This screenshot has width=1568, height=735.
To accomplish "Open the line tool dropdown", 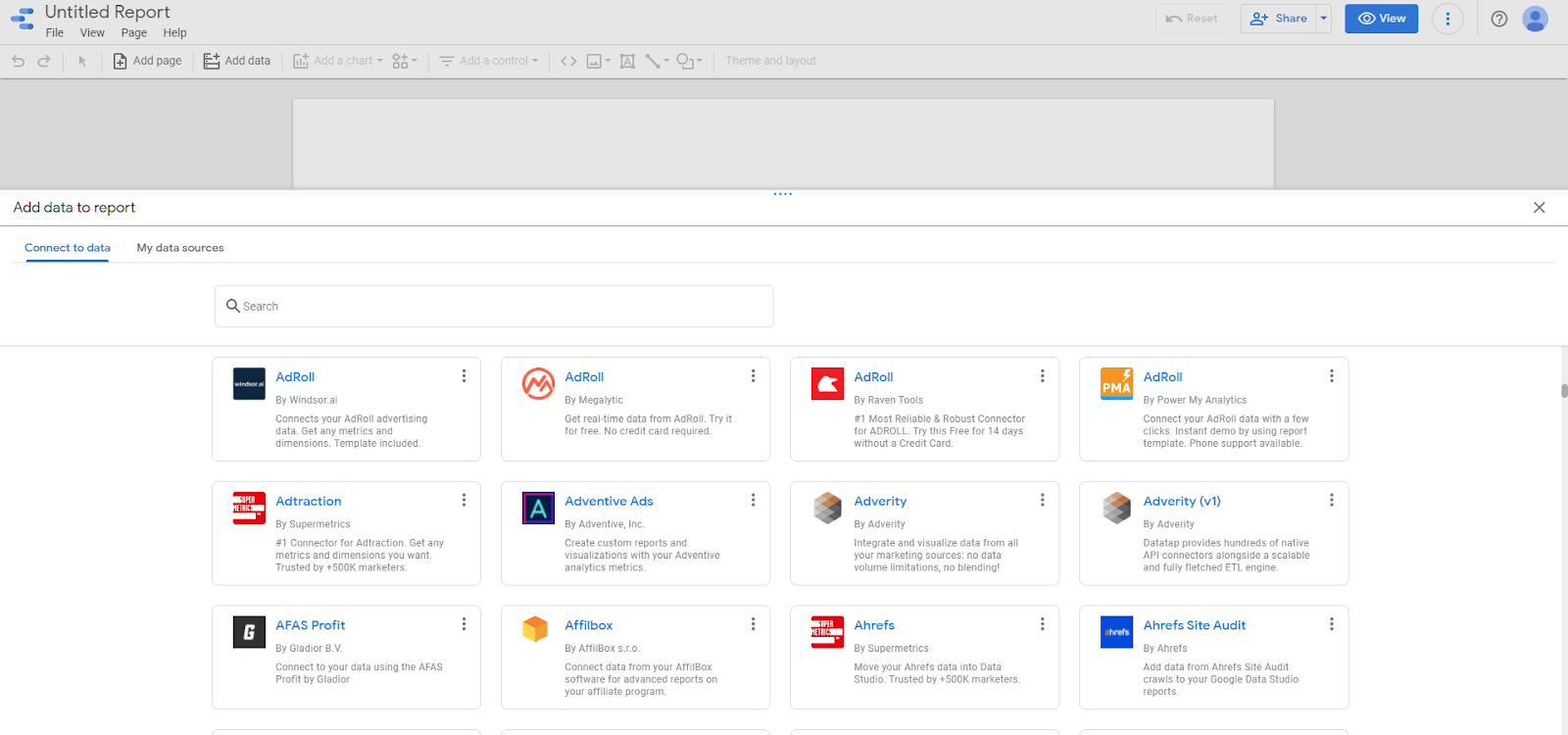I will (657, 61).
